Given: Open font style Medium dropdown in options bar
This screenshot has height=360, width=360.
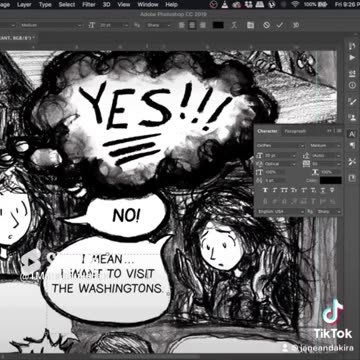Looking at the screenshot, I should (x=51, y=25).
